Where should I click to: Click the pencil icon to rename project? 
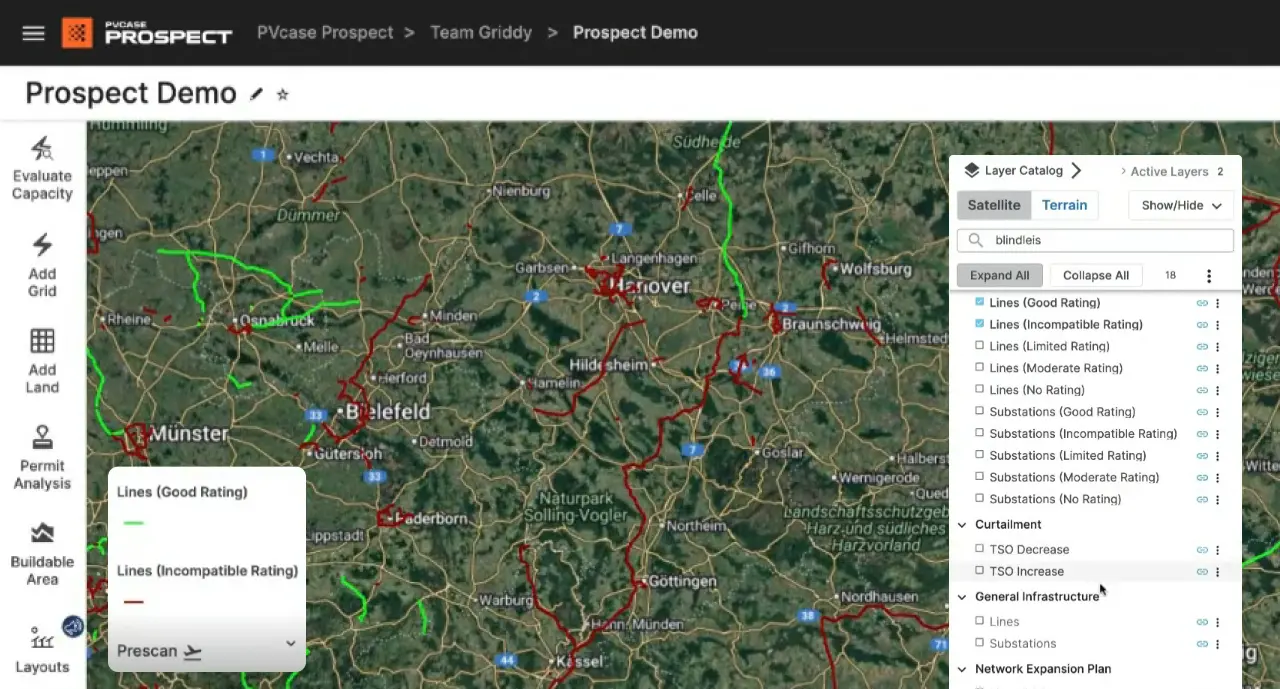pyautogui.click(x=257, y=94)
